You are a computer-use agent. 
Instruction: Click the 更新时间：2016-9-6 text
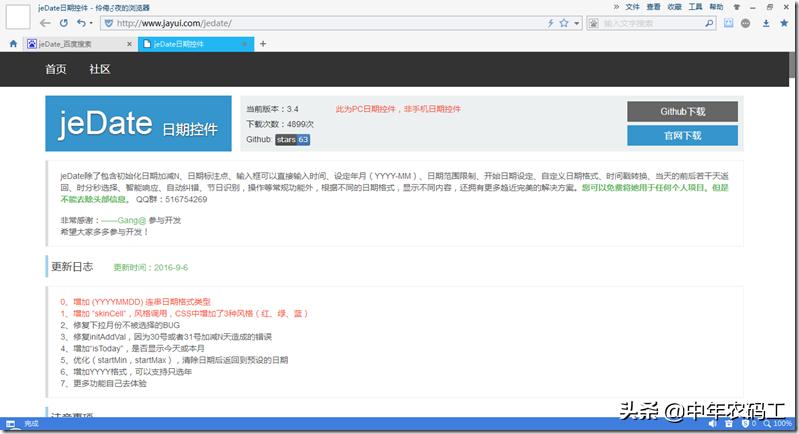coord(150,267)
